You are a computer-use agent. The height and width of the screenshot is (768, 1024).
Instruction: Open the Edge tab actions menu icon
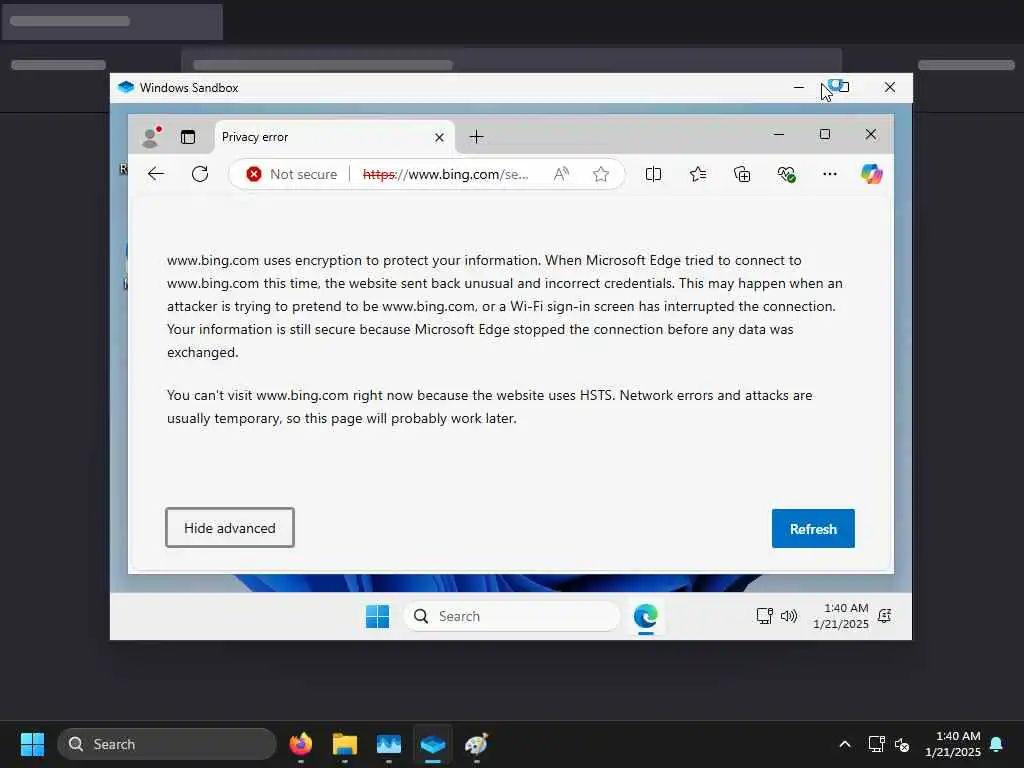pyautogui.click(x=188, y=136)
